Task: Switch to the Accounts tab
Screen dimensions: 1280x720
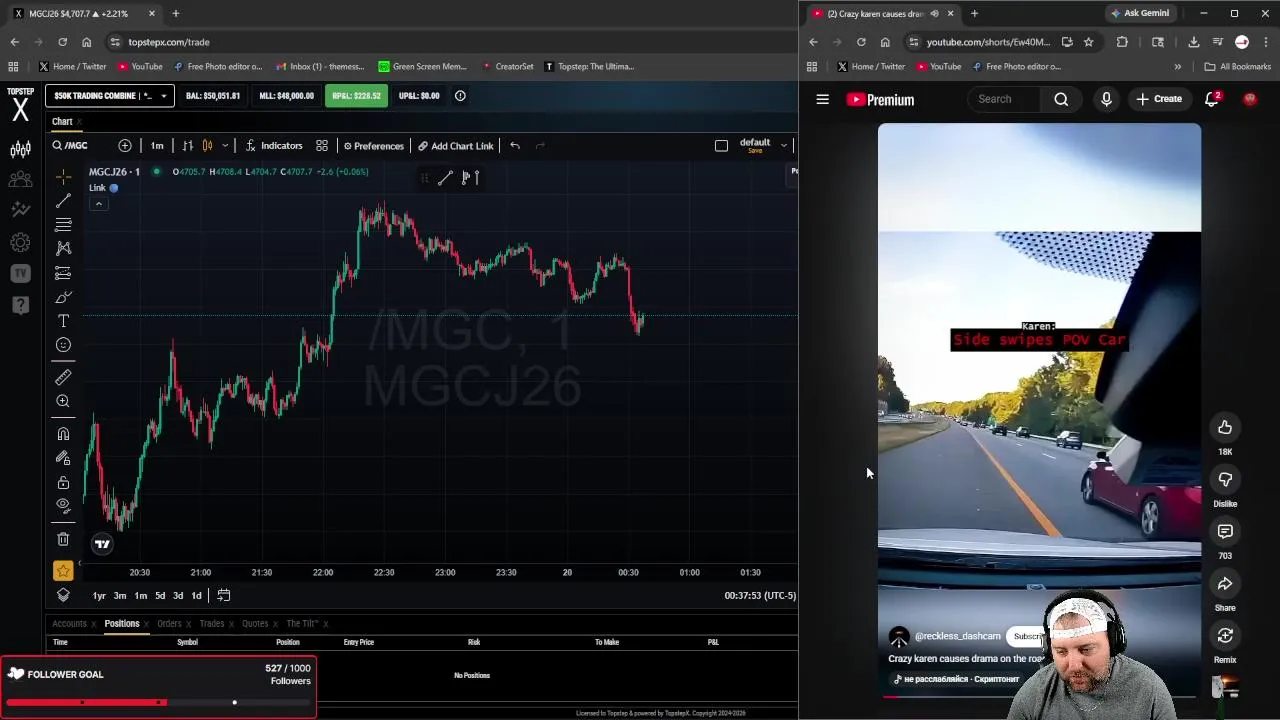Action: (70, 623)
